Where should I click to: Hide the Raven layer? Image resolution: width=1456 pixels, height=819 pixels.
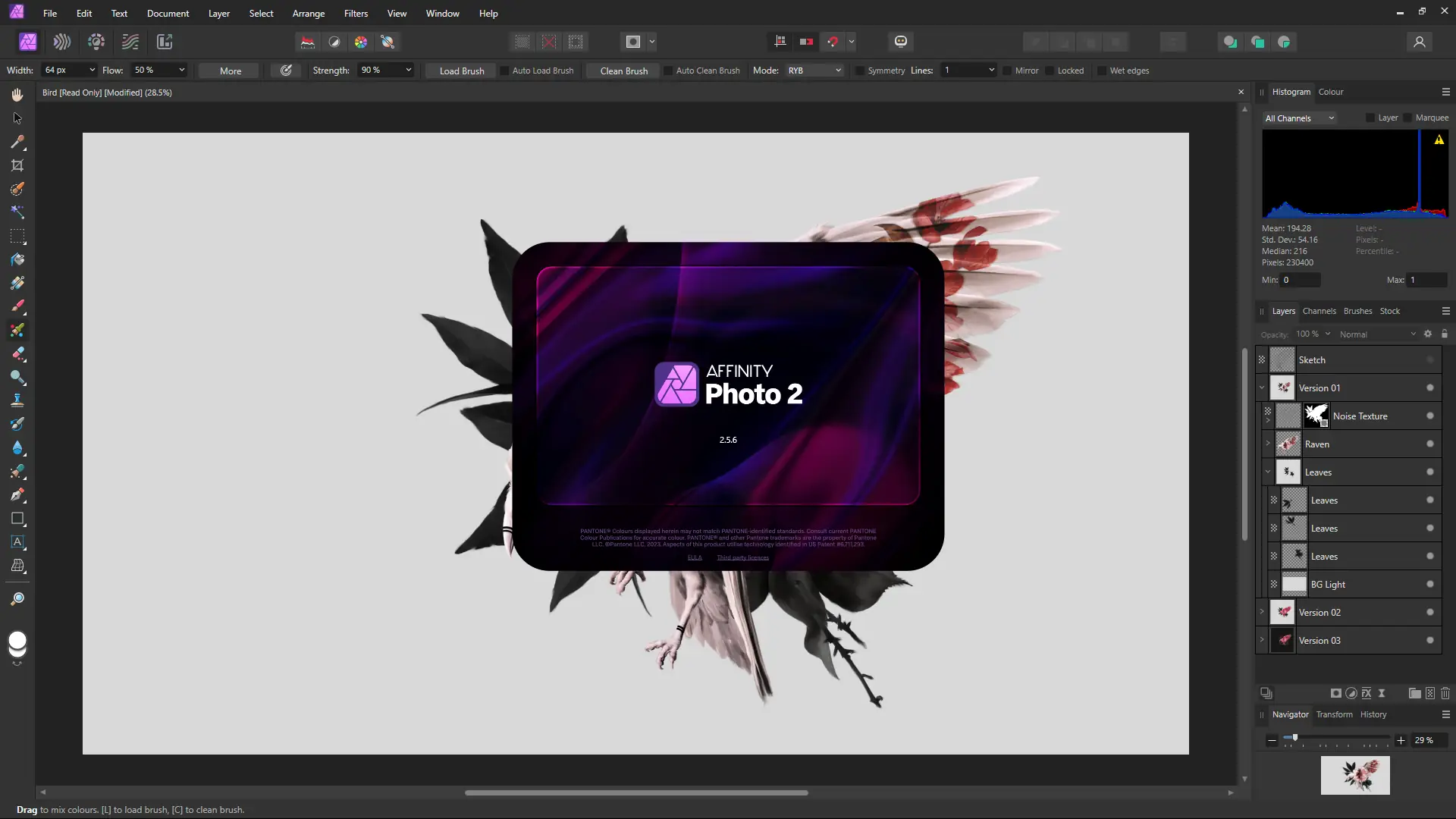coord(1429,444)
